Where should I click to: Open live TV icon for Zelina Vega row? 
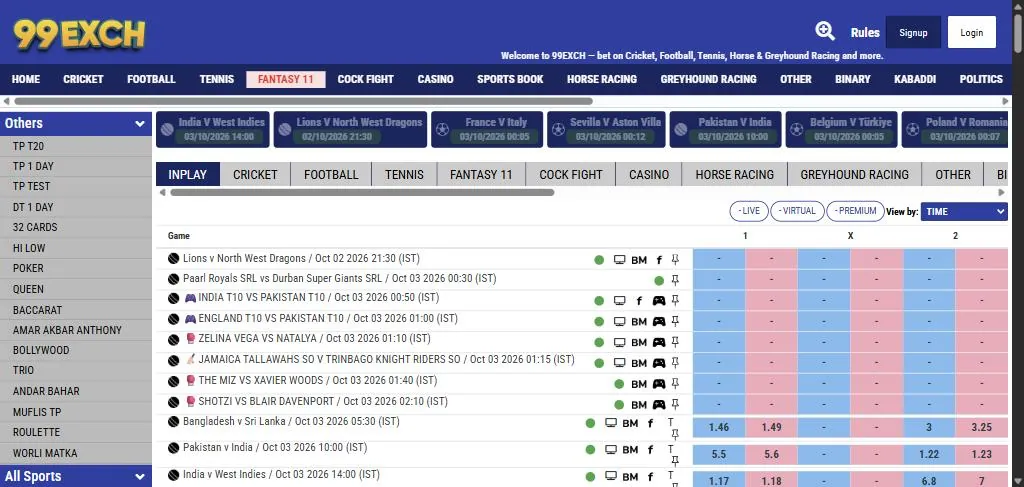[x=619, y=342]
